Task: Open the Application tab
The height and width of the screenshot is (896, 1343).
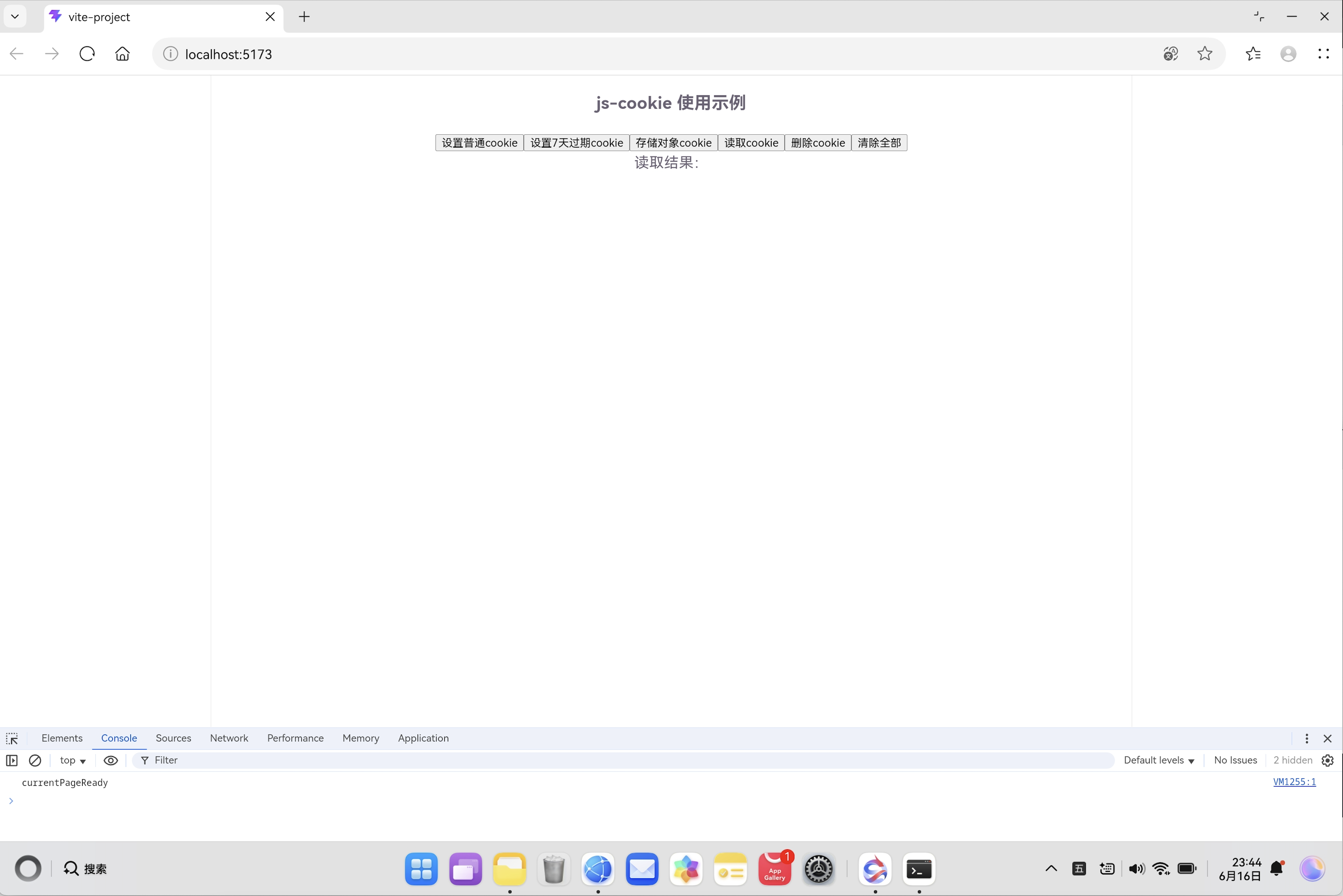Action: pyautogui.click(x=423, y=738)
